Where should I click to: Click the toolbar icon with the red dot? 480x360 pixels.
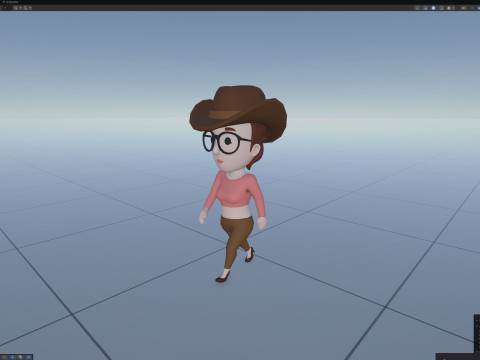26,8
